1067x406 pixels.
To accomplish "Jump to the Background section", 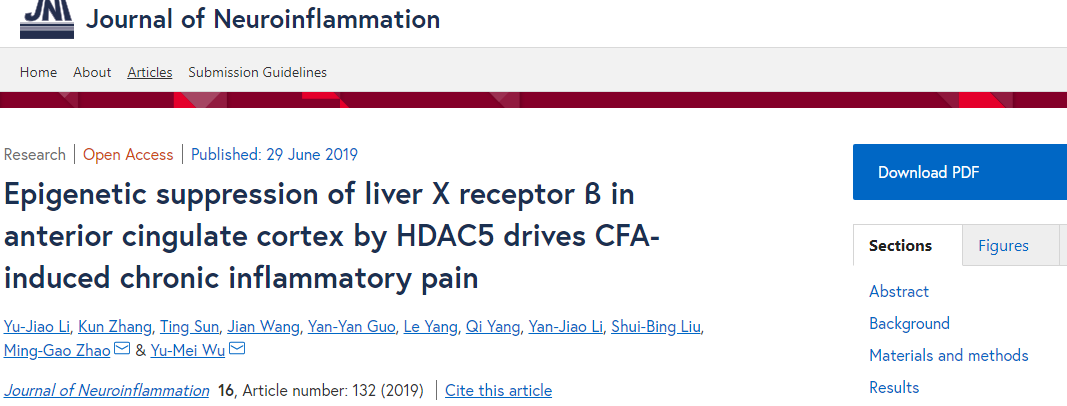I will point(909,323).
